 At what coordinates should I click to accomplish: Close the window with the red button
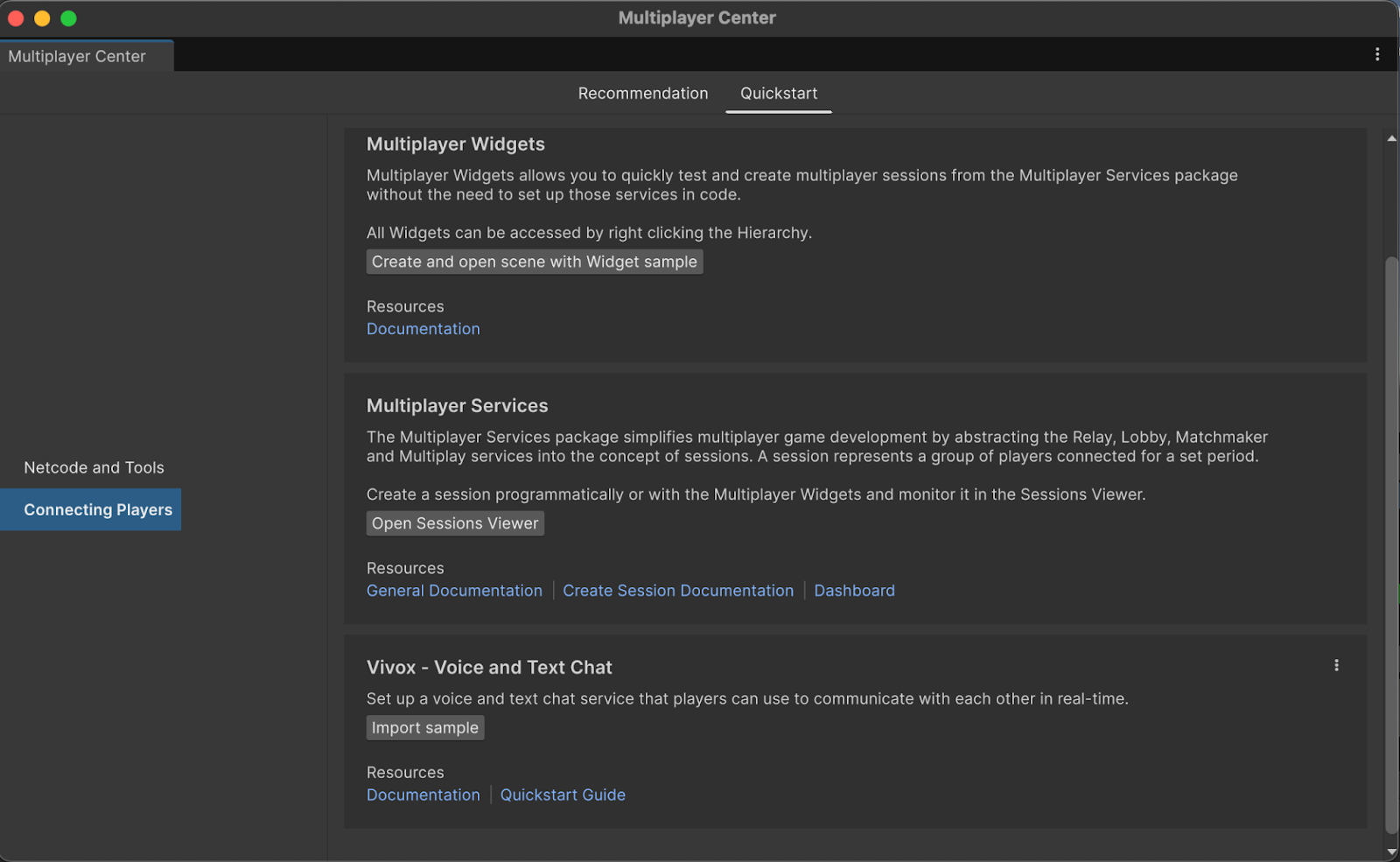tap(16, 18)
